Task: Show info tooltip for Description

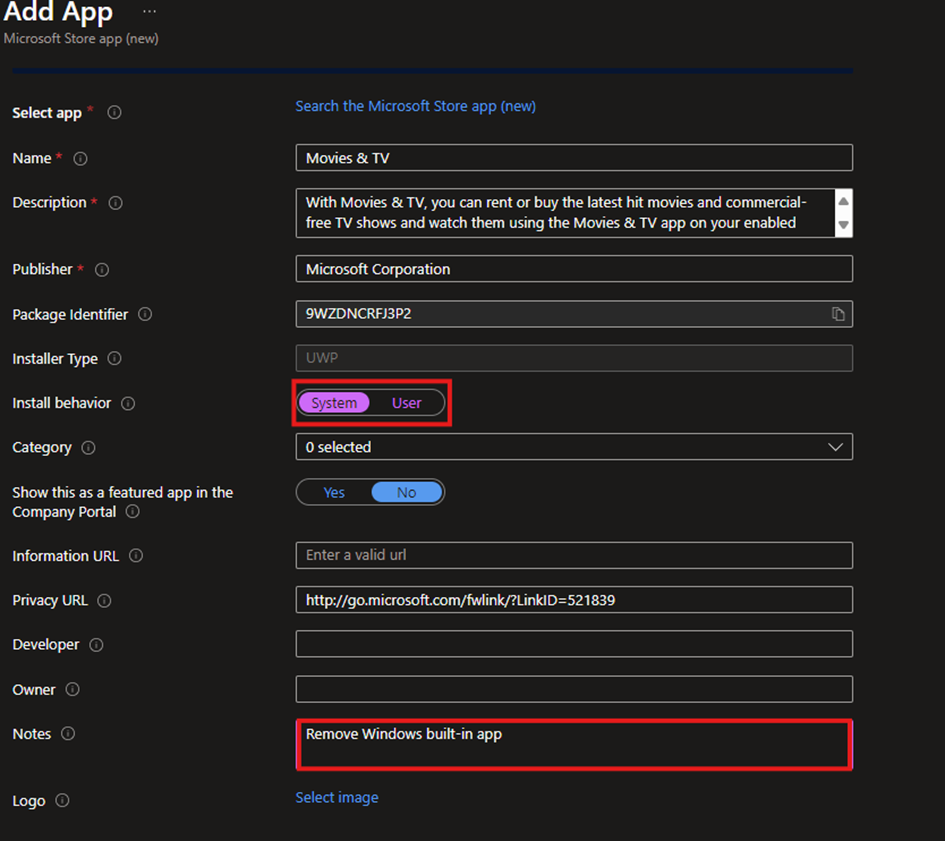Action: pyautogui.click(x=115, y=203)
